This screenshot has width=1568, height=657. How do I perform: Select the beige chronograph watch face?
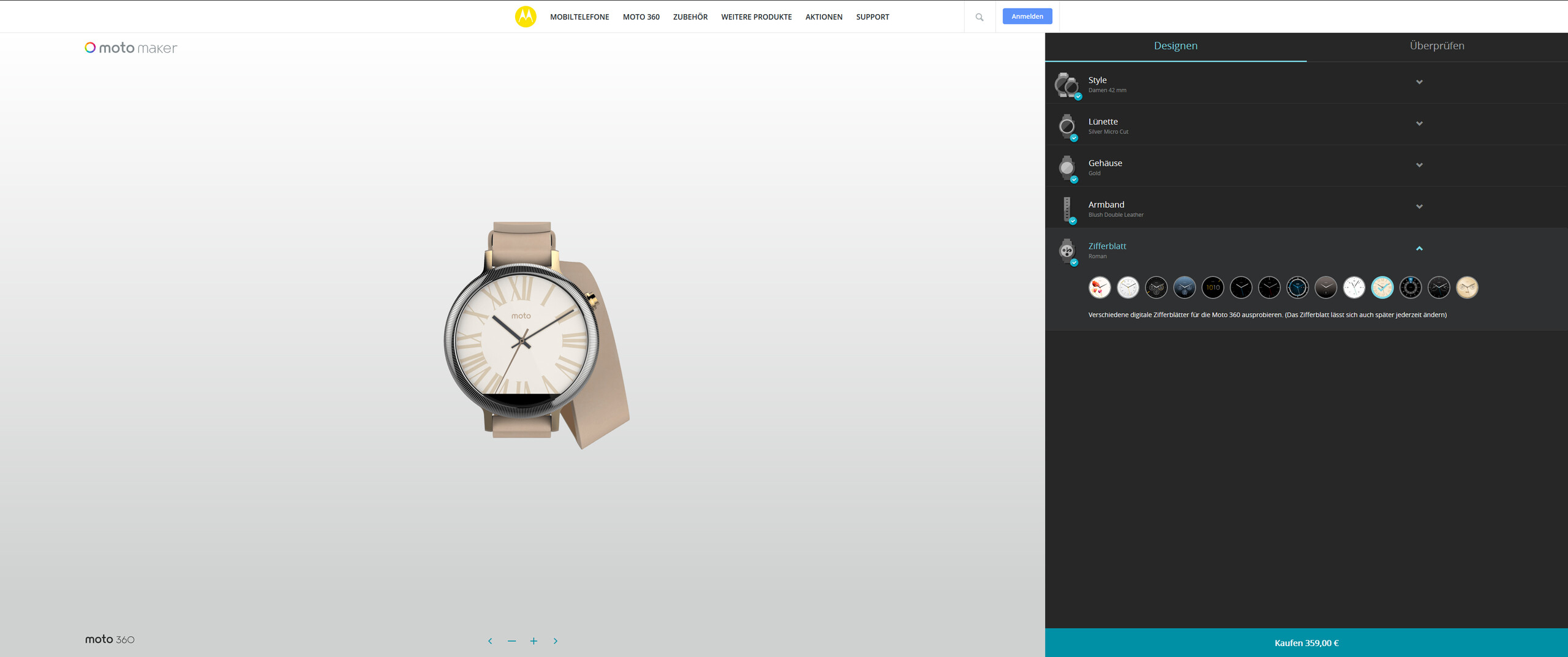pyautogui.click(x=1467, y=287)
